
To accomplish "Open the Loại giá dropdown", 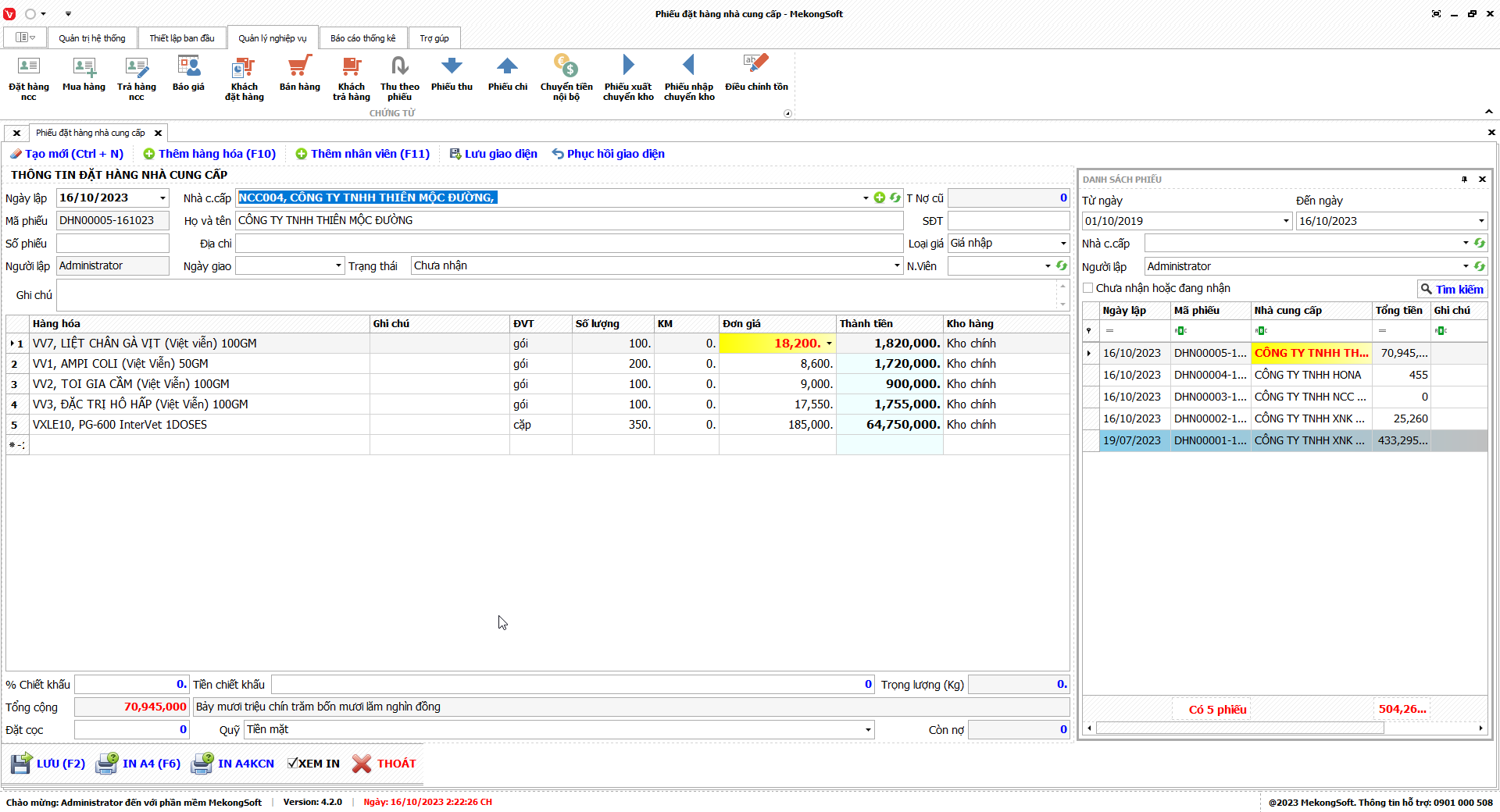I will coord(1062,244).
